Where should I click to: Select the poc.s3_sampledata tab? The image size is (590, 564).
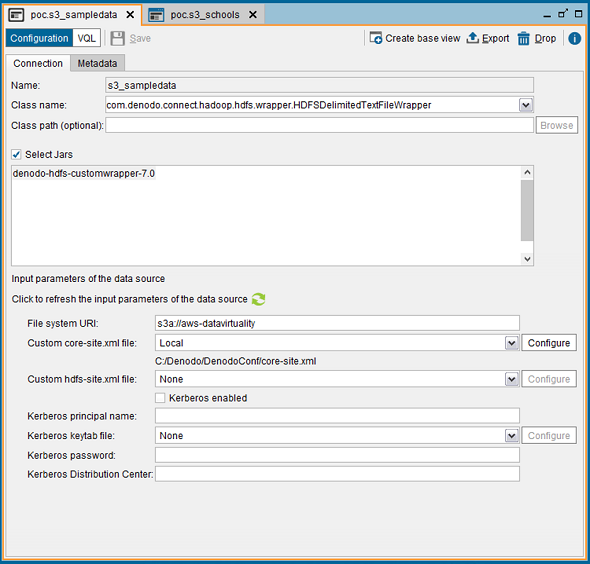pyautogui.click(x=74, y=15)
